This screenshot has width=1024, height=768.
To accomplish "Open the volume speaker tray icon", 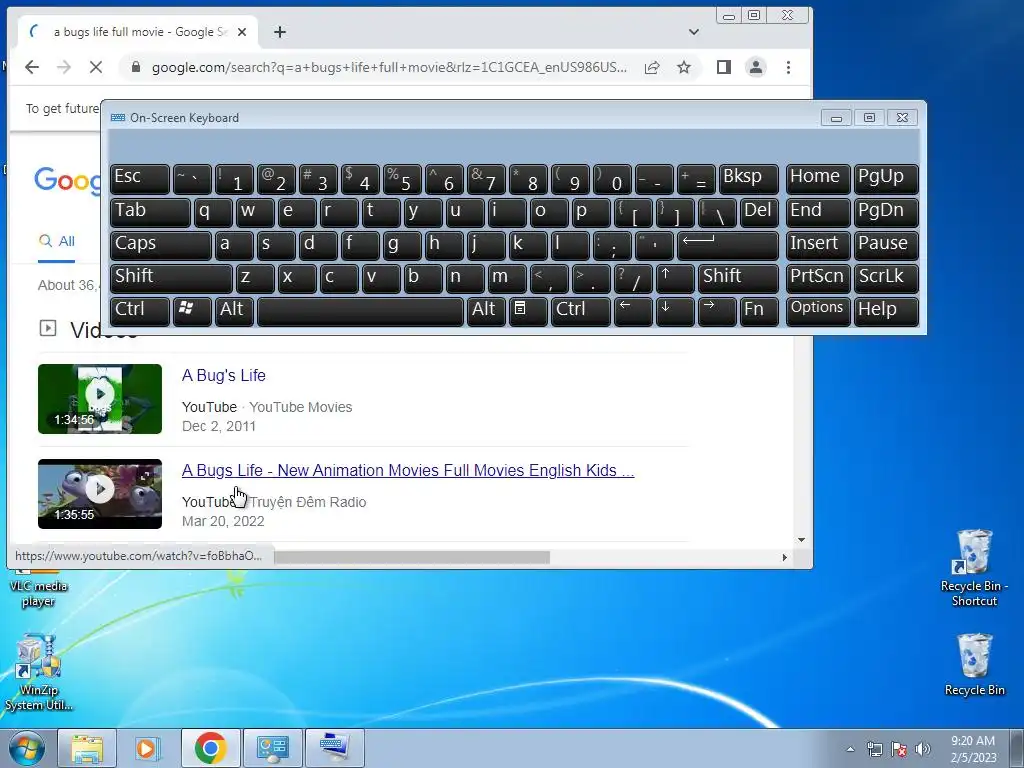I will 923,749.
